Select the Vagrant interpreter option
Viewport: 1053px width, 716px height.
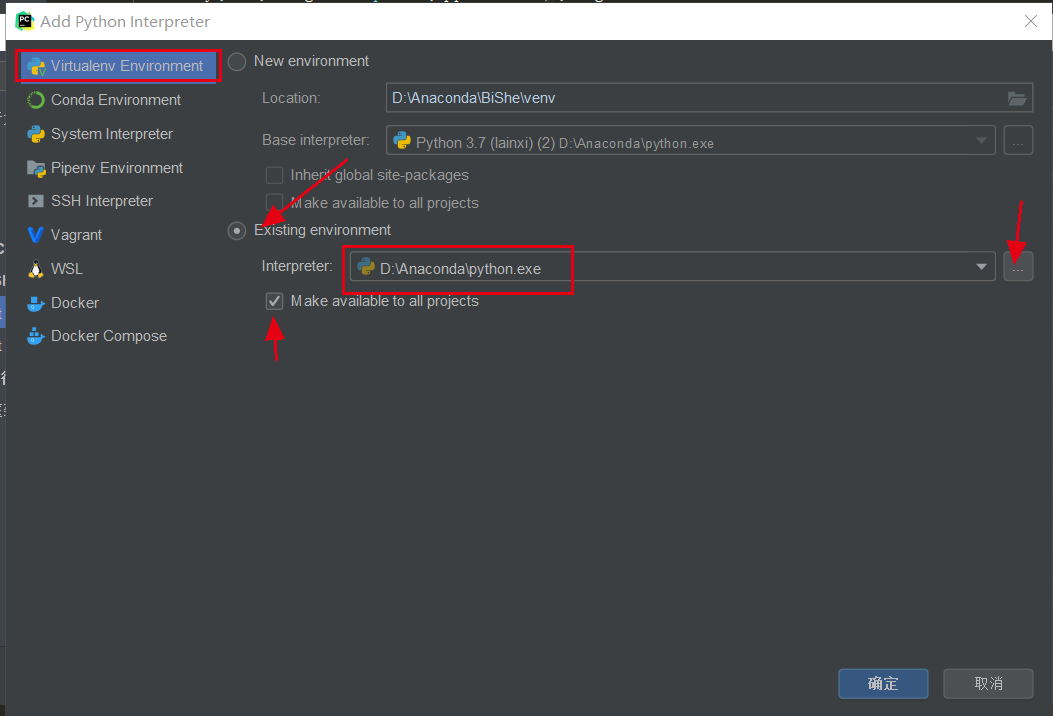click(73, 234)
